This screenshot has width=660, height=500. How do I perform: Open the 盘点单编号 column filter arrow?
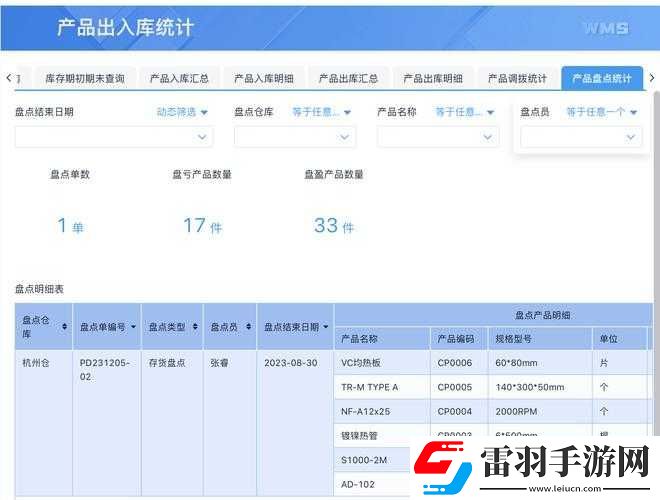pos(133,327)
